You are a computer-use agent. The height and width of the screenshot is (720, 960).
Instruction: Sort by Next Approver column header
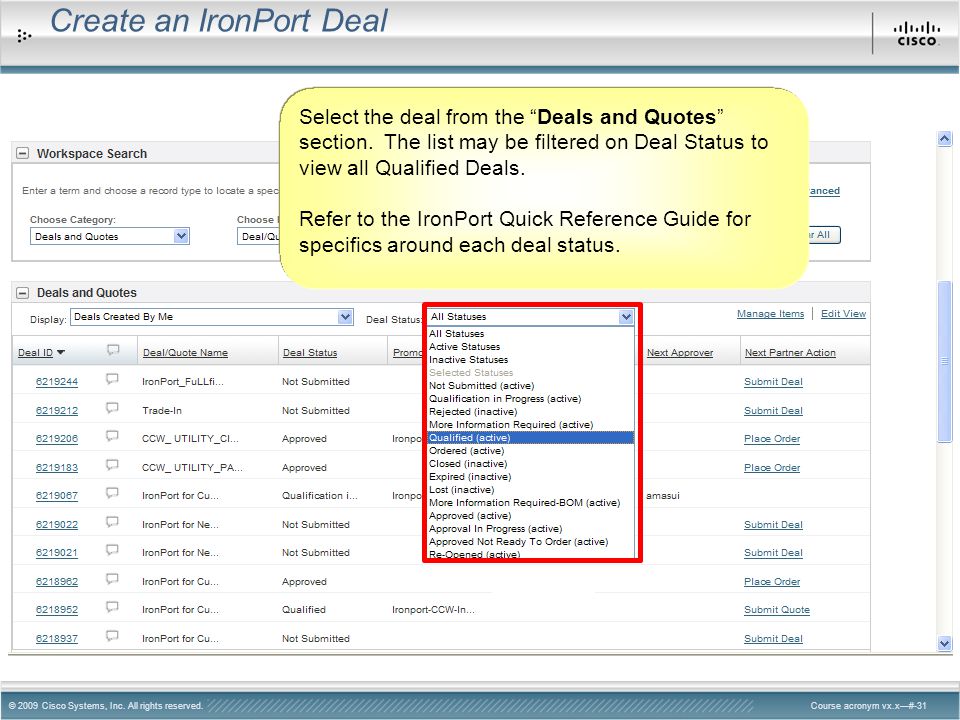pos(680,352)
